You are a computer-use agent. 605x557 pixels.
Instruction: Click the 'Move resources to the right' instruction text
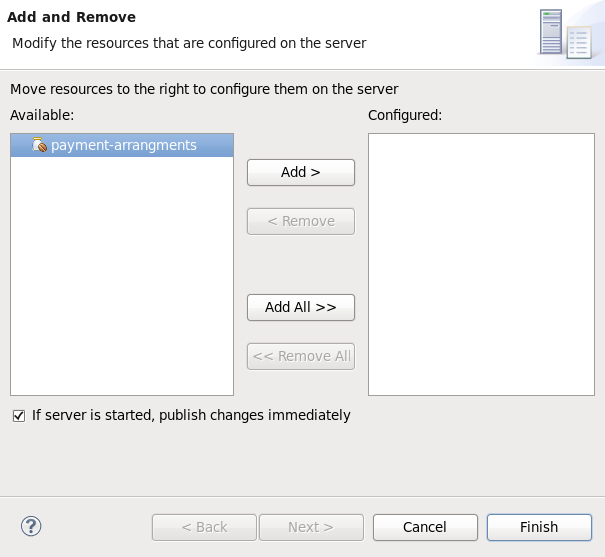204,89
